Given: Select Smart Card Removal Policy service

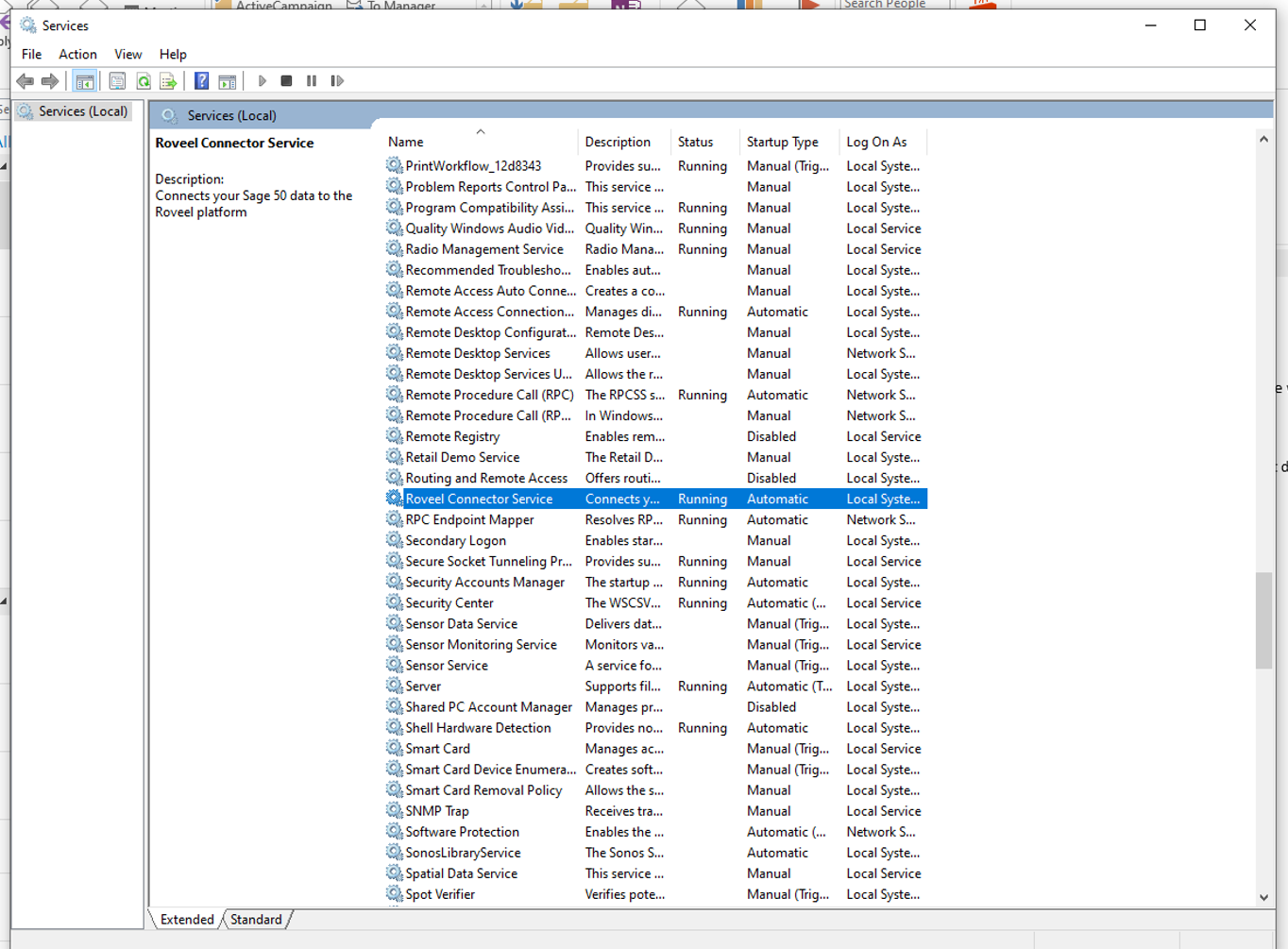Looking at the screenshot, I should coord(656,789).
